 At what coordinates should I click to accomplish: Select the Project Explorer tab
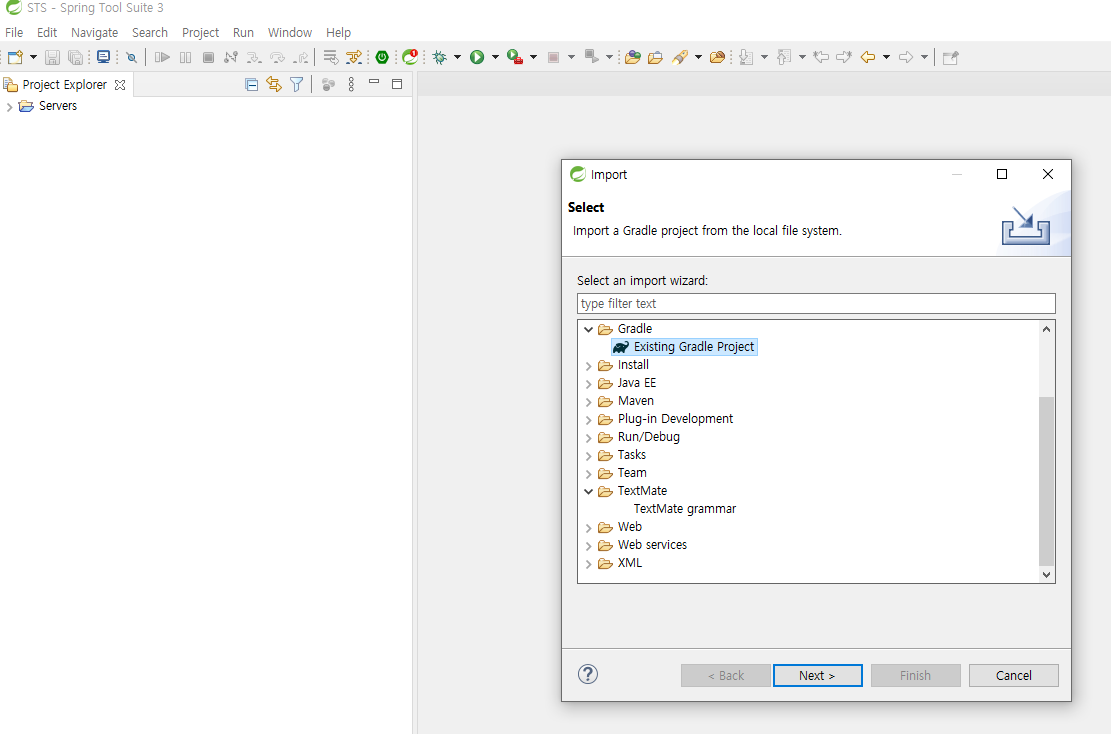click(x=64, y=85)
